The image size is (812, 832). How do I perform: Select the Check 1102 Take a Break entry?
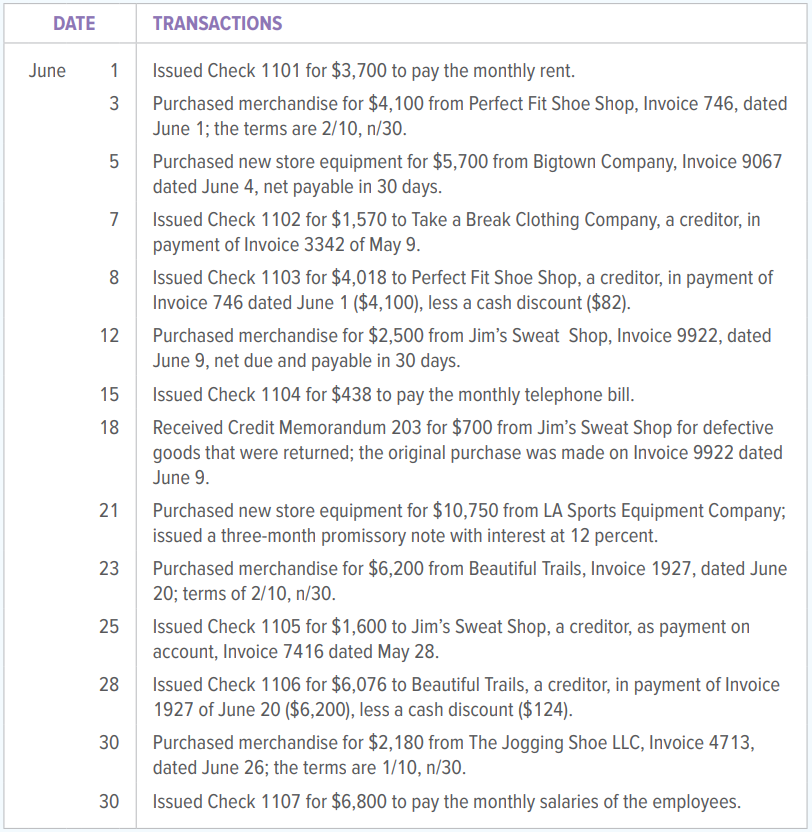tap(456, 231)
